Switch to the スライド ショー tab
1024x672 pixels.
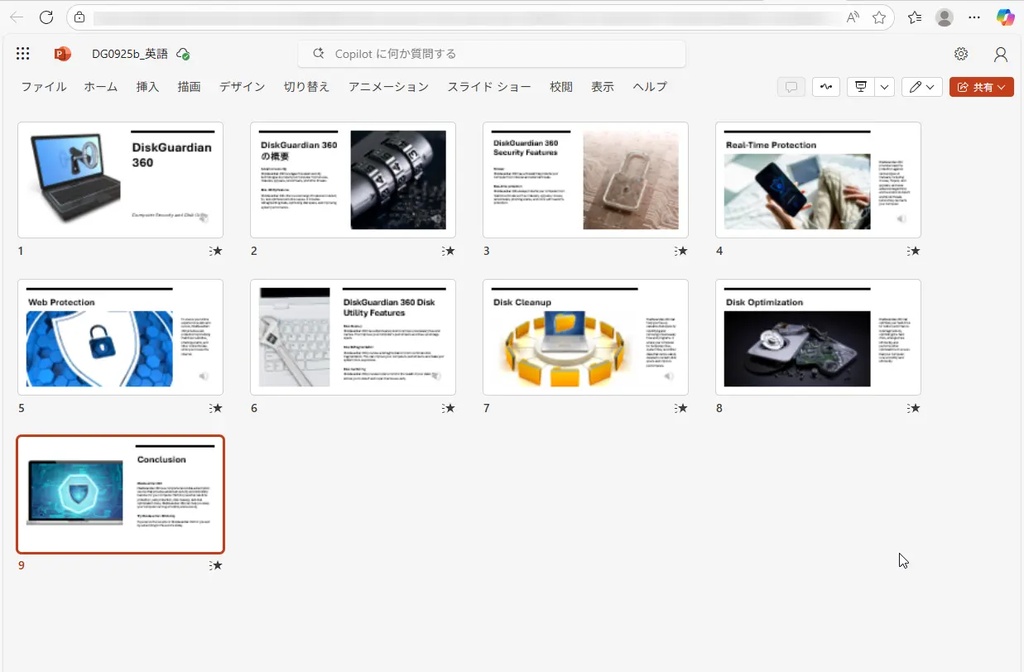click(489, 87)
